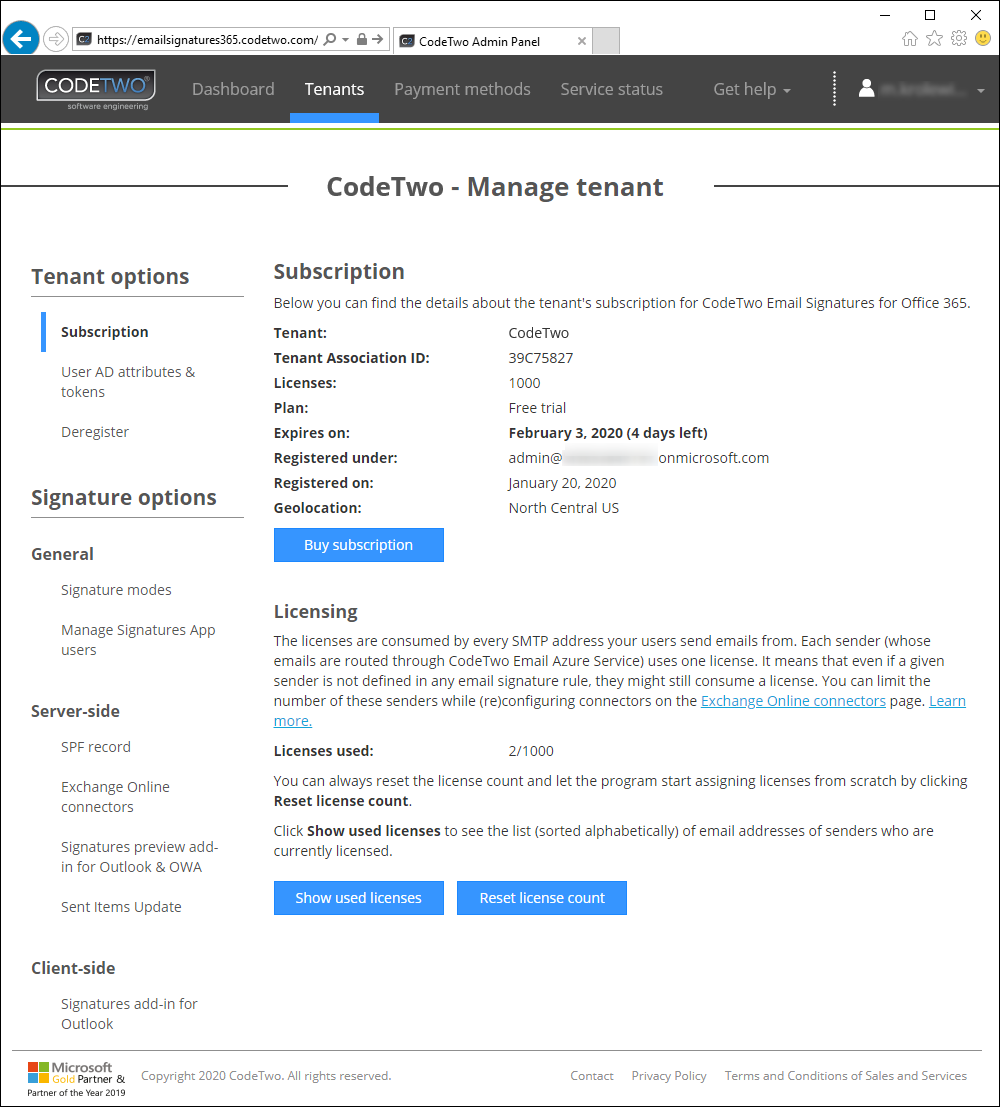
Task: Go to the Dashboard page
Action: (x=233, y=89)
